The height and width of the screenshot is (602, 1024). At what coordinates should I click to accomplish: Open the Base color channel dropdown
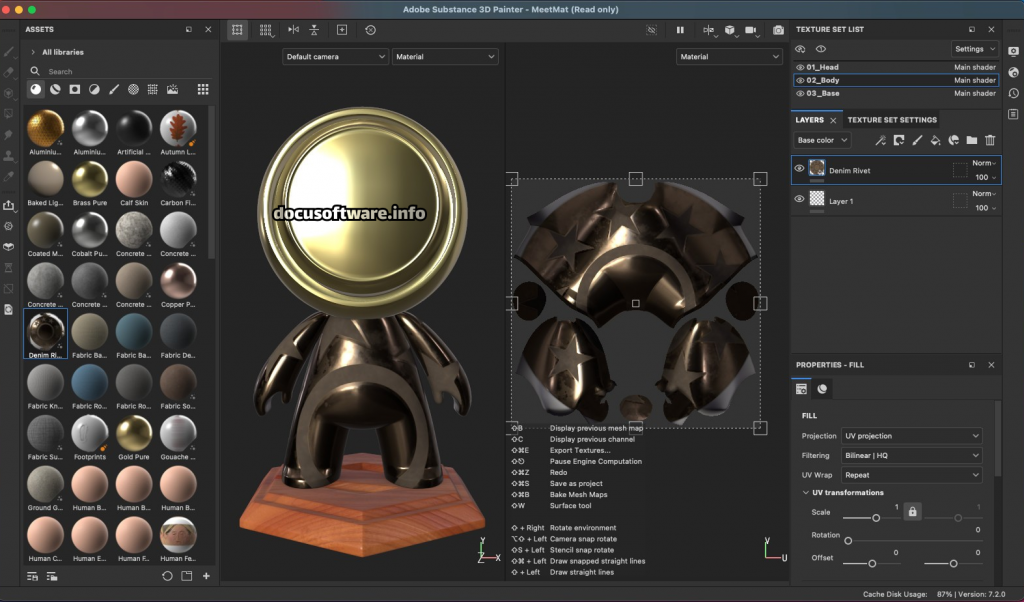pos(822,140)
